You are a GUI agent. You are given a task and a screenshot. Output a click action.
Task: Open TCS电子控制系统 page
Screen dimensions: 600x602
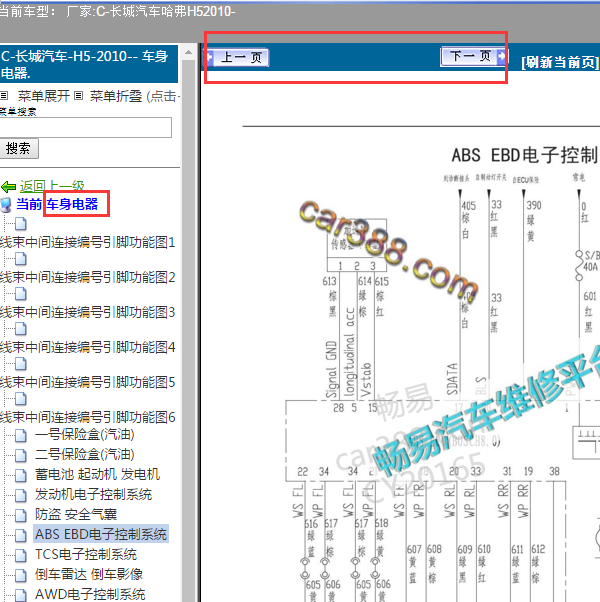[86, 554]
